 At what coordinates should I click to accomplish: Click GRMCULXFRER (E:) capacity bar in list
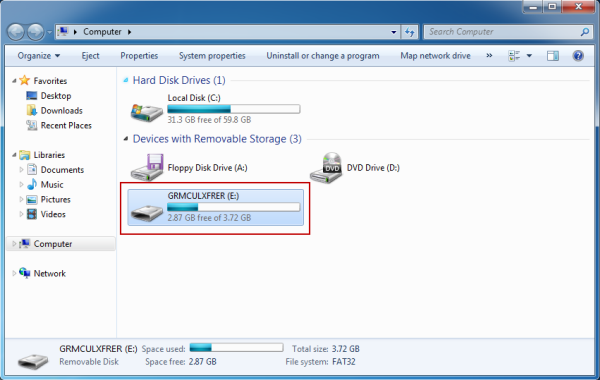click(x=233, y=207)
